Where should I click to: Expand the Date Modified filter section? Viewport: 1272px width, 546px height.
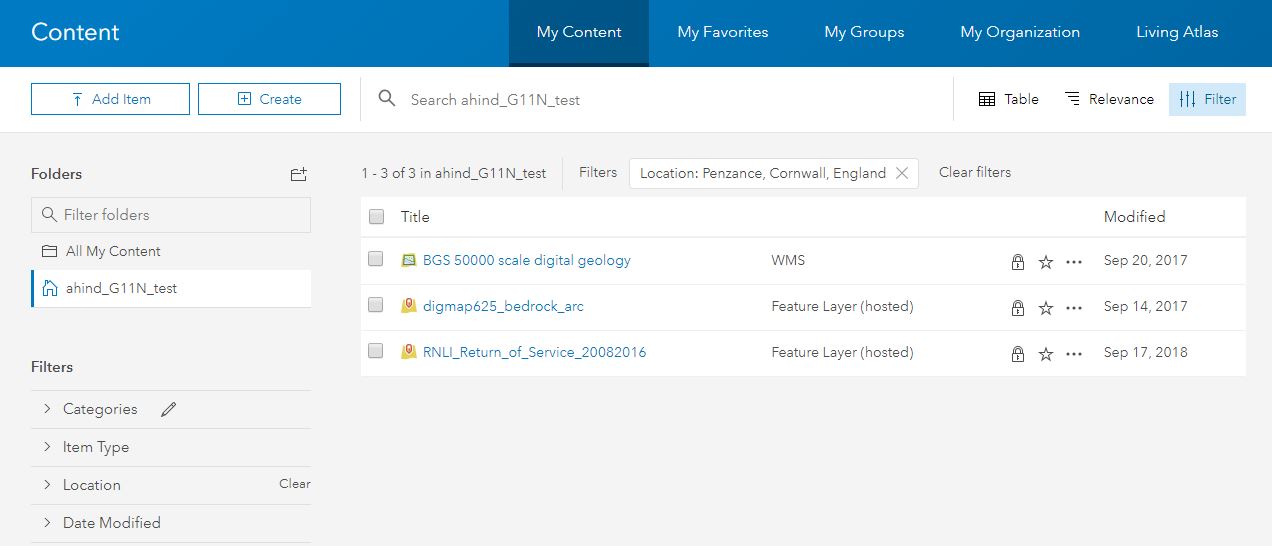coord(47,523)
